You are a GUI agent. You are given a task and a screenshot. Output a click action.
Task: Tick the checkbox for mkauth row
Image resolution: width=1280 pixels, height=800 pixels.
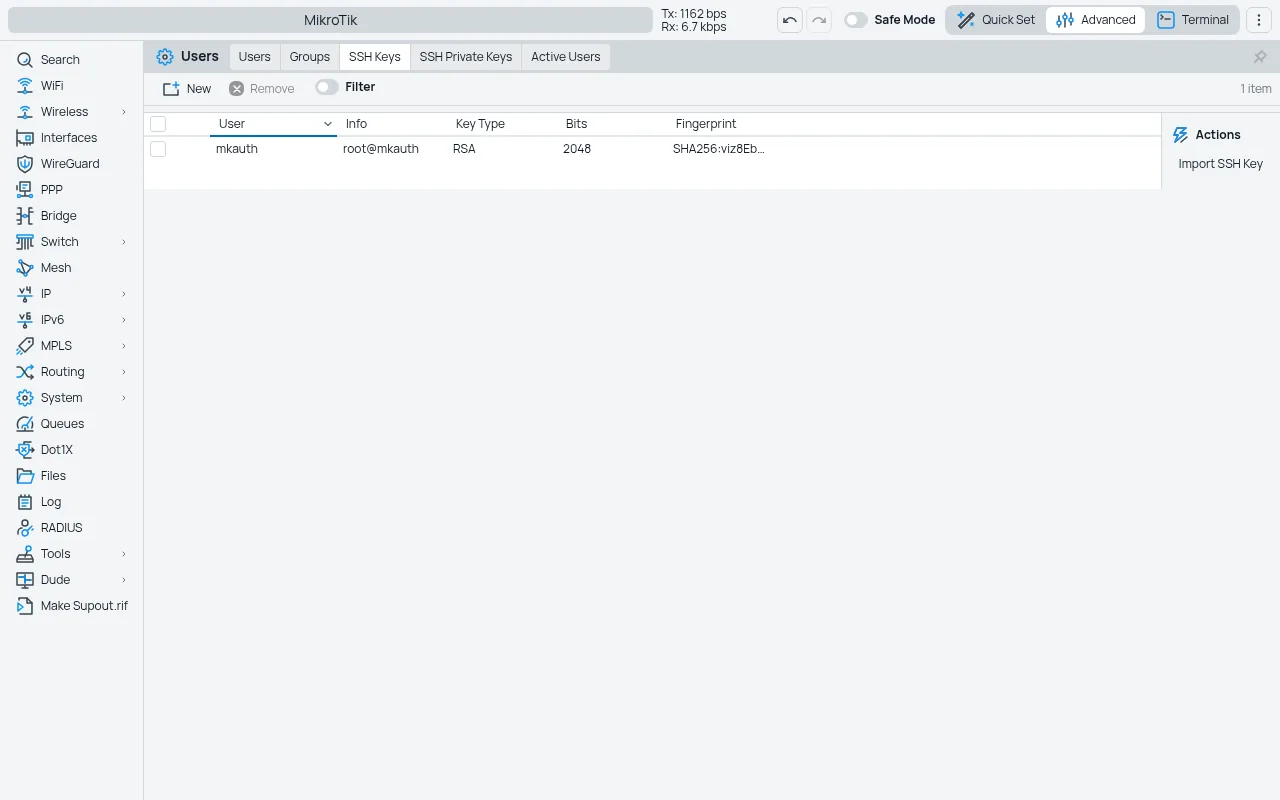[158, 149]
